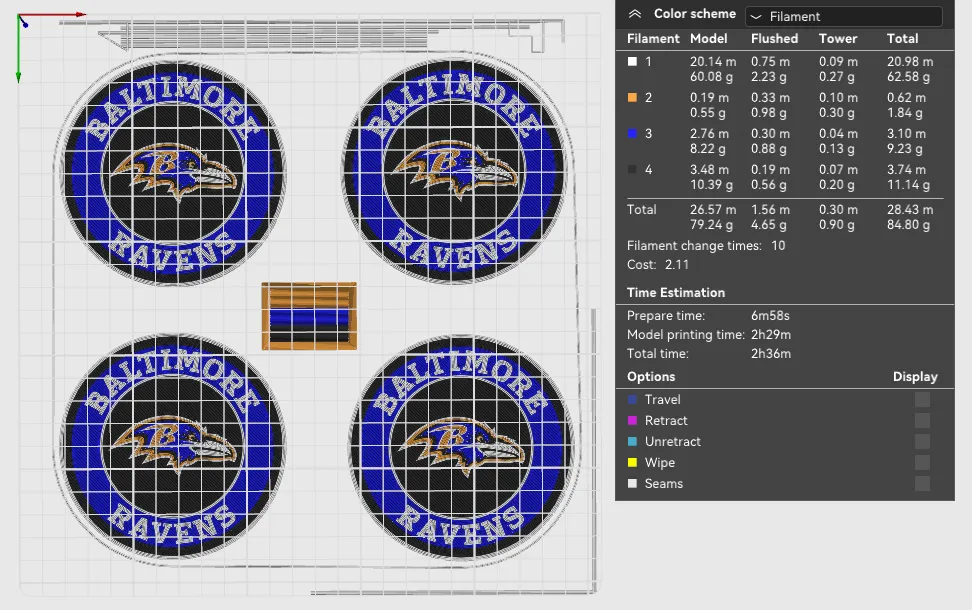Click the magenta Retract legend icon
The image size is (972, 610).
coord(632,421)
